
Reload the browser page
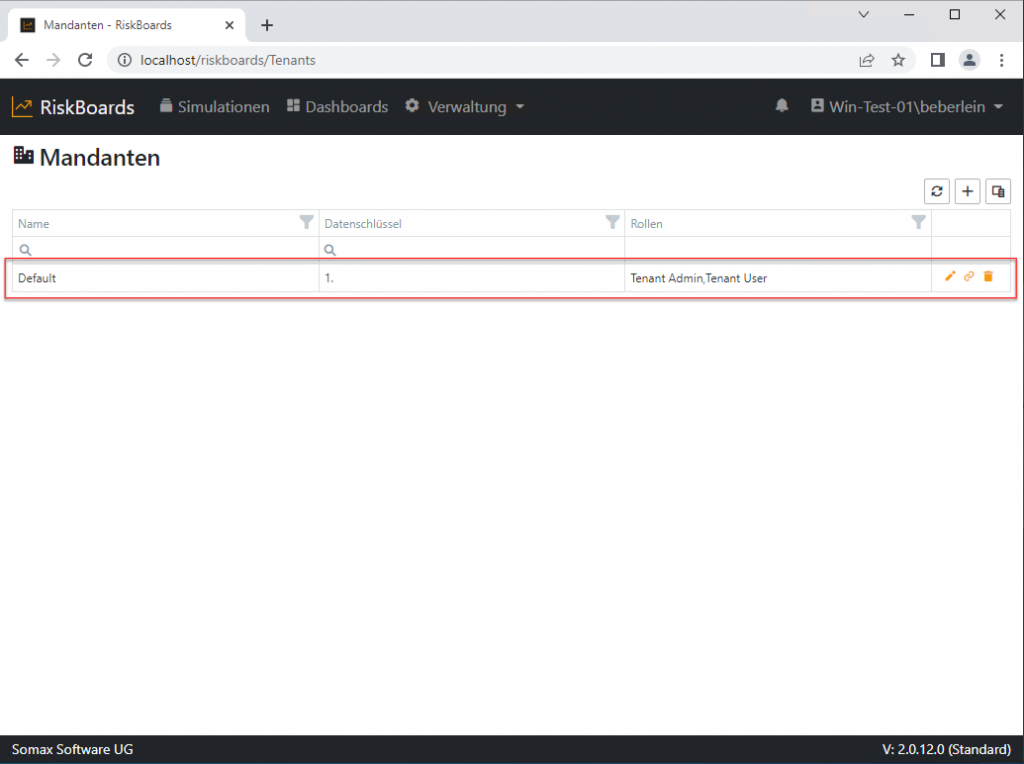point(85,60)
